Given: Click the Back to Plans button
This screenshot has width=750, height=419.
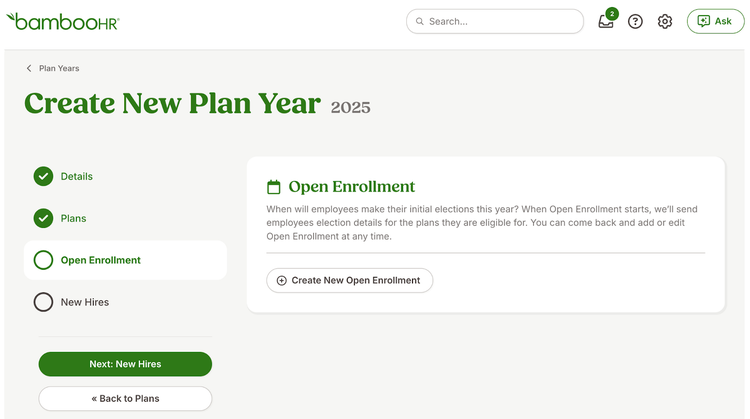Looking at the screenshot, I should pyautogui.click(x=125, y=398).
